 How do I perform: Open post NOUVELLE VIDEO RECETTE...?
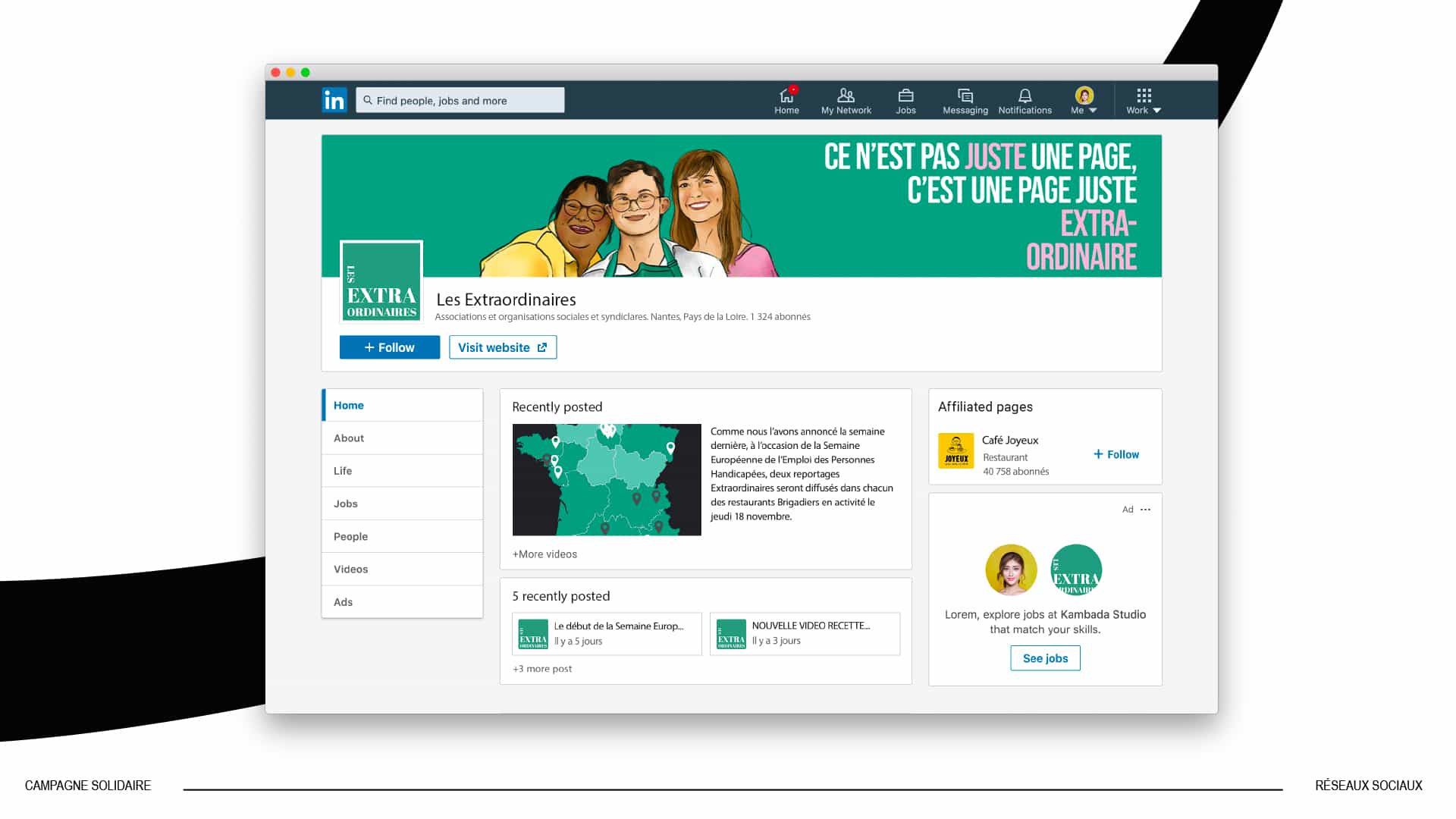coord(805,634)
